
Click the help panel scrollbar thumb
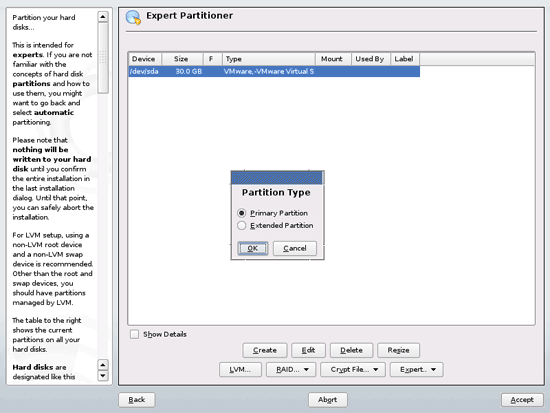(103, 58)
